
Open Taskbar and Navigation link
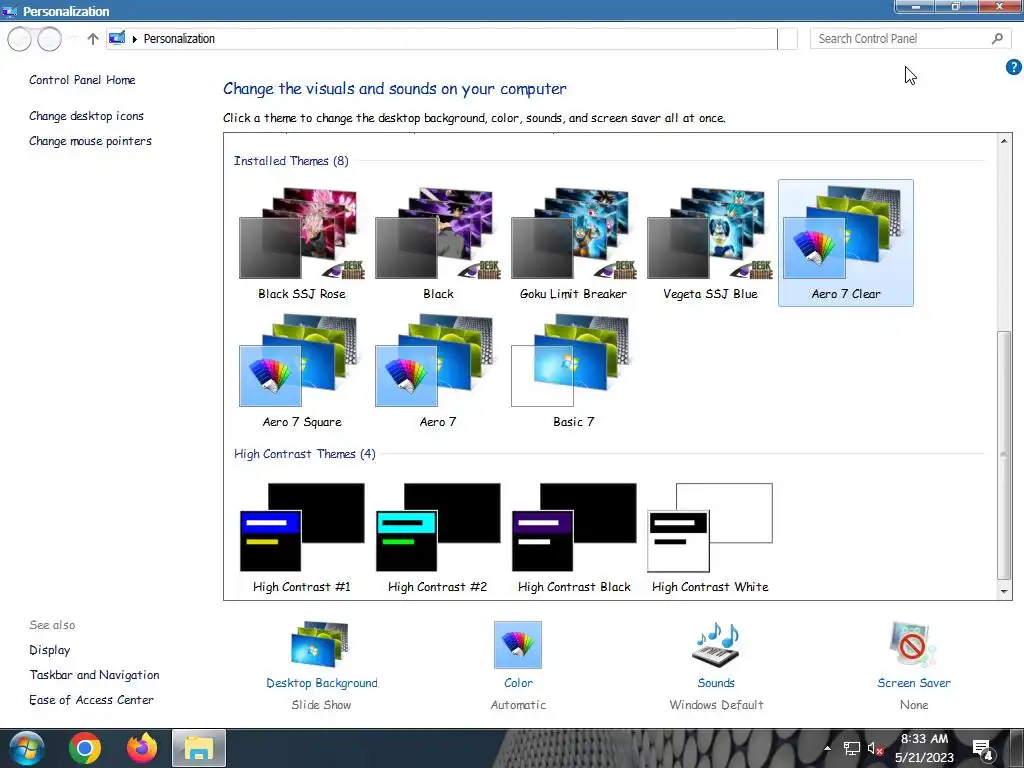(x=94, y=675)
